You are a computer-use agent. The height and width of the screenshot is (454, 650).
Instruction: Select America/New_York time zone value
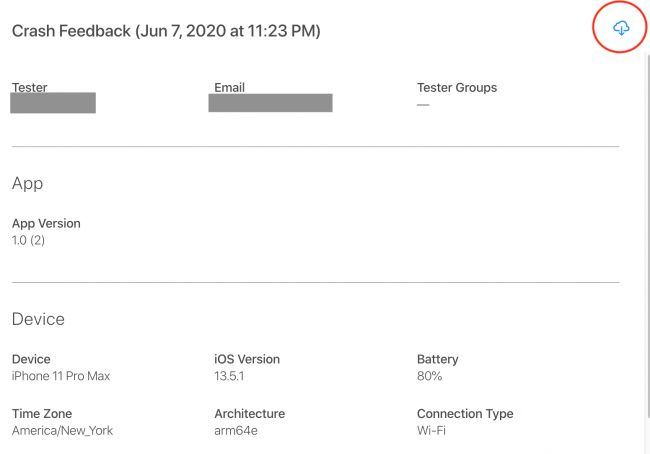[x=62, y=431]
